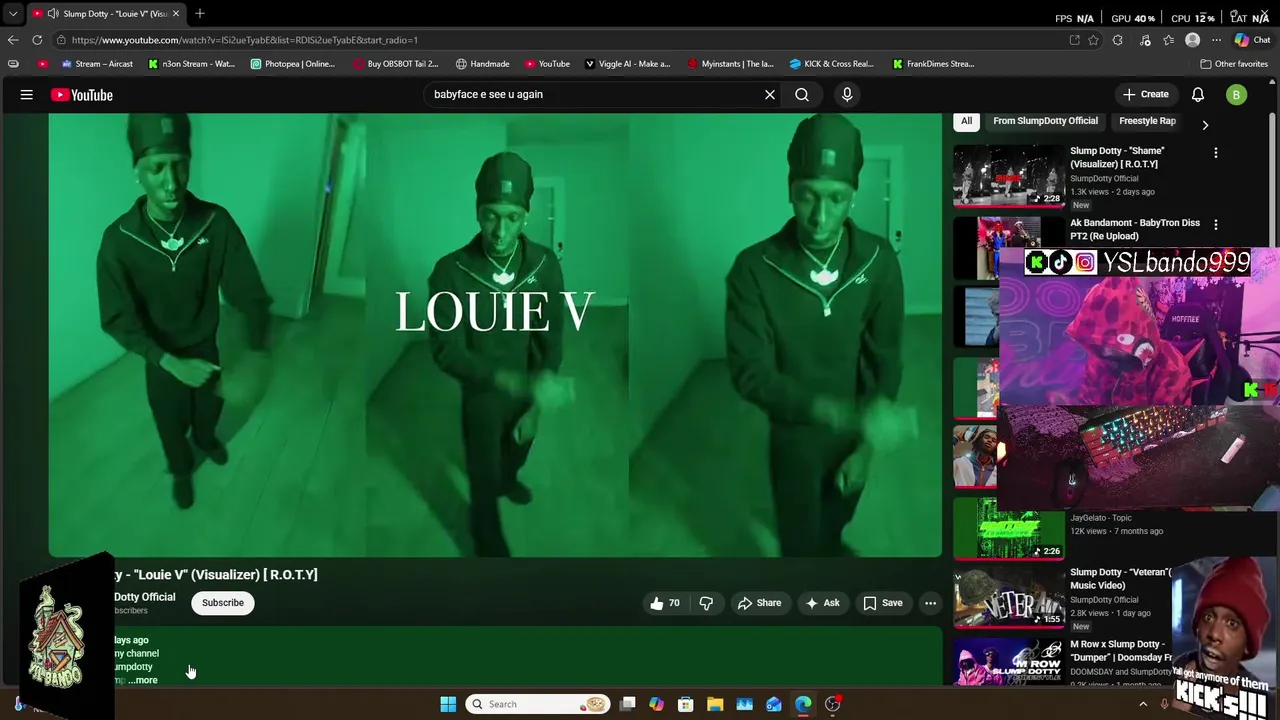Viewport: 1280px width, 720px height.
Task: Reload the current page
Action: [37, 40]
